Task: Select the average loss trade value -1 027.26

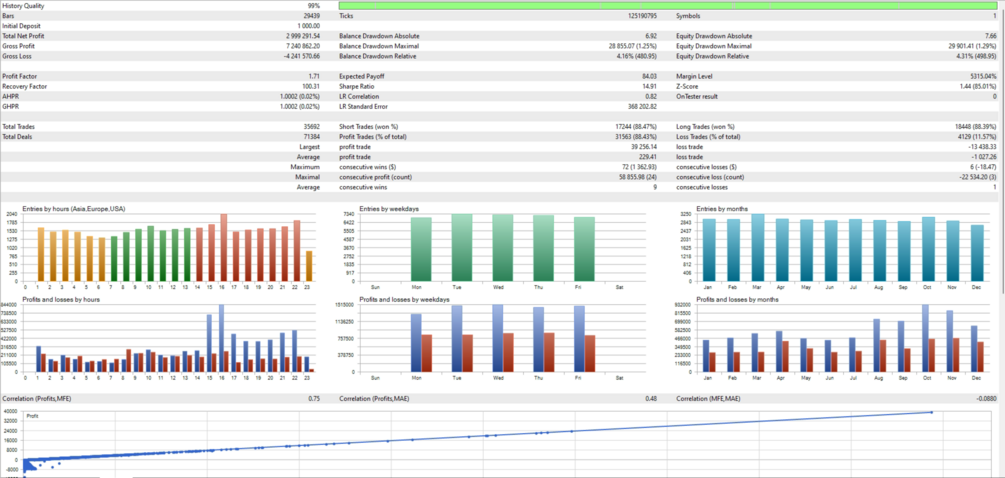Action: click(984, 157)
